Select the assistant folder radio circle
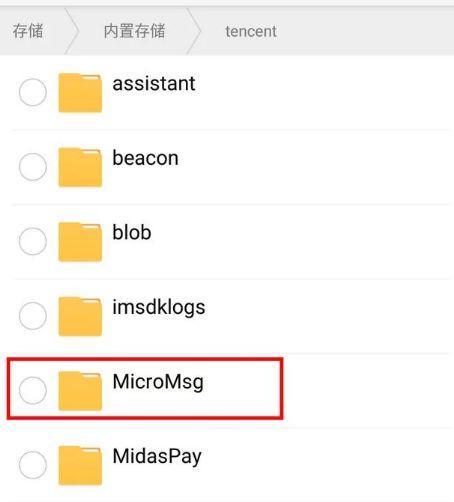This screenshot has width=454, height=502. pyautogui.click(x=33, y=92)
